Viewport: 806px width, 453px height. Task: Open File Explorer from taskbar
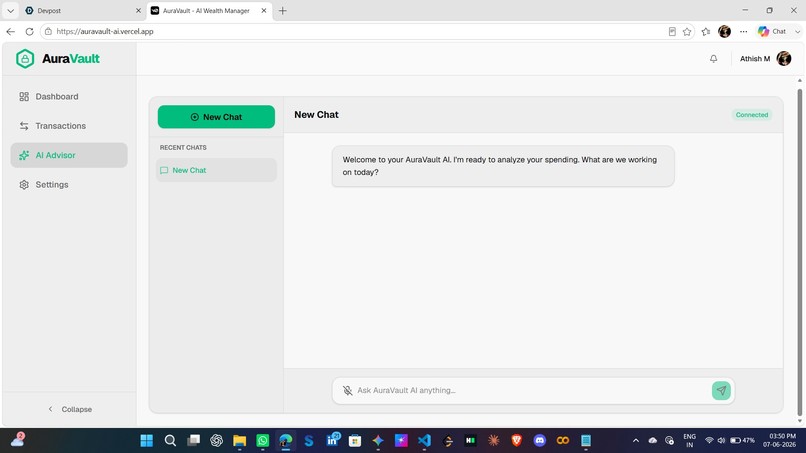coord(240,441)
